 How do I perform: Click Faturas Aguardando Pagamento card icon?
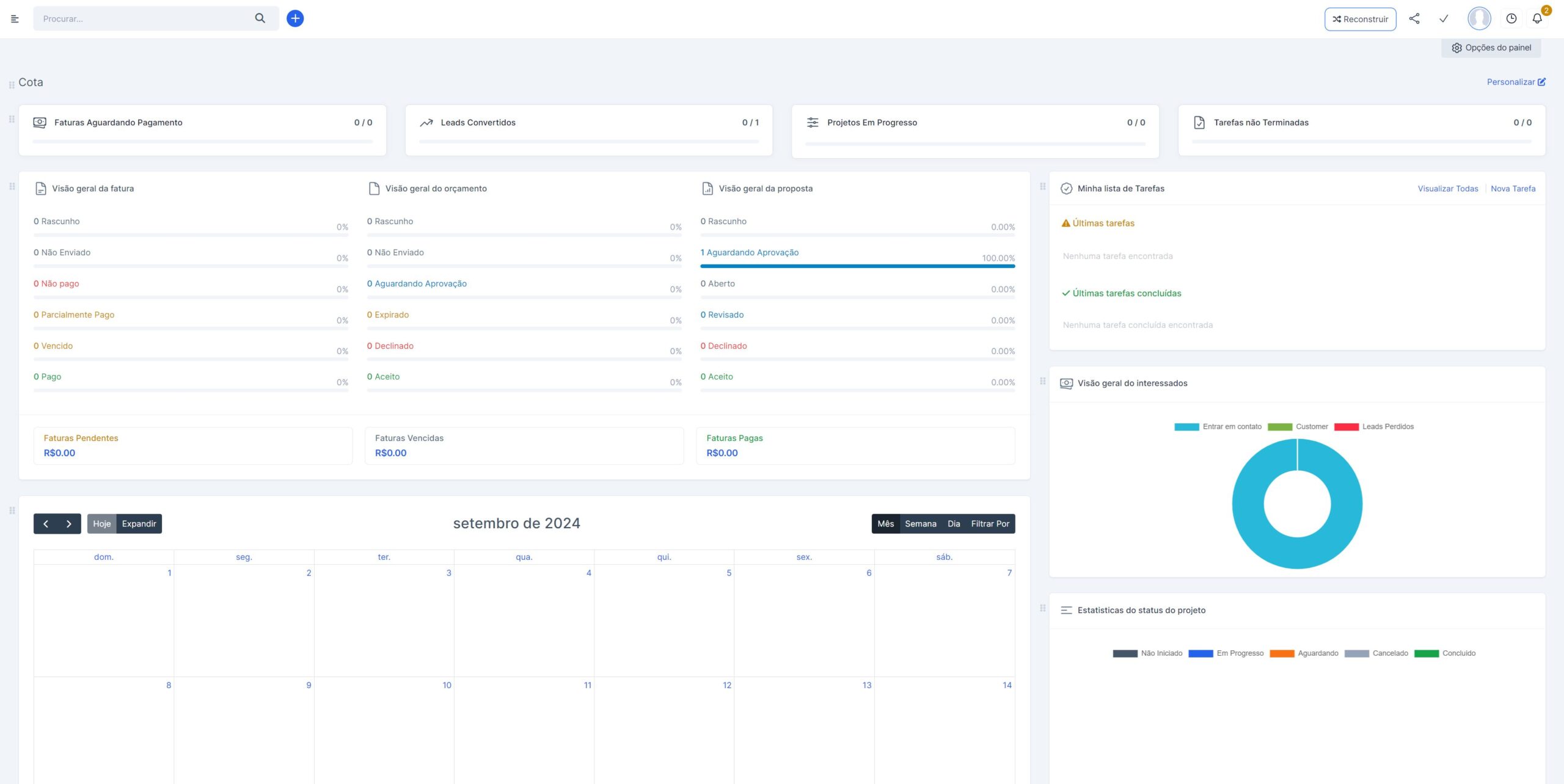coord(40,122)
